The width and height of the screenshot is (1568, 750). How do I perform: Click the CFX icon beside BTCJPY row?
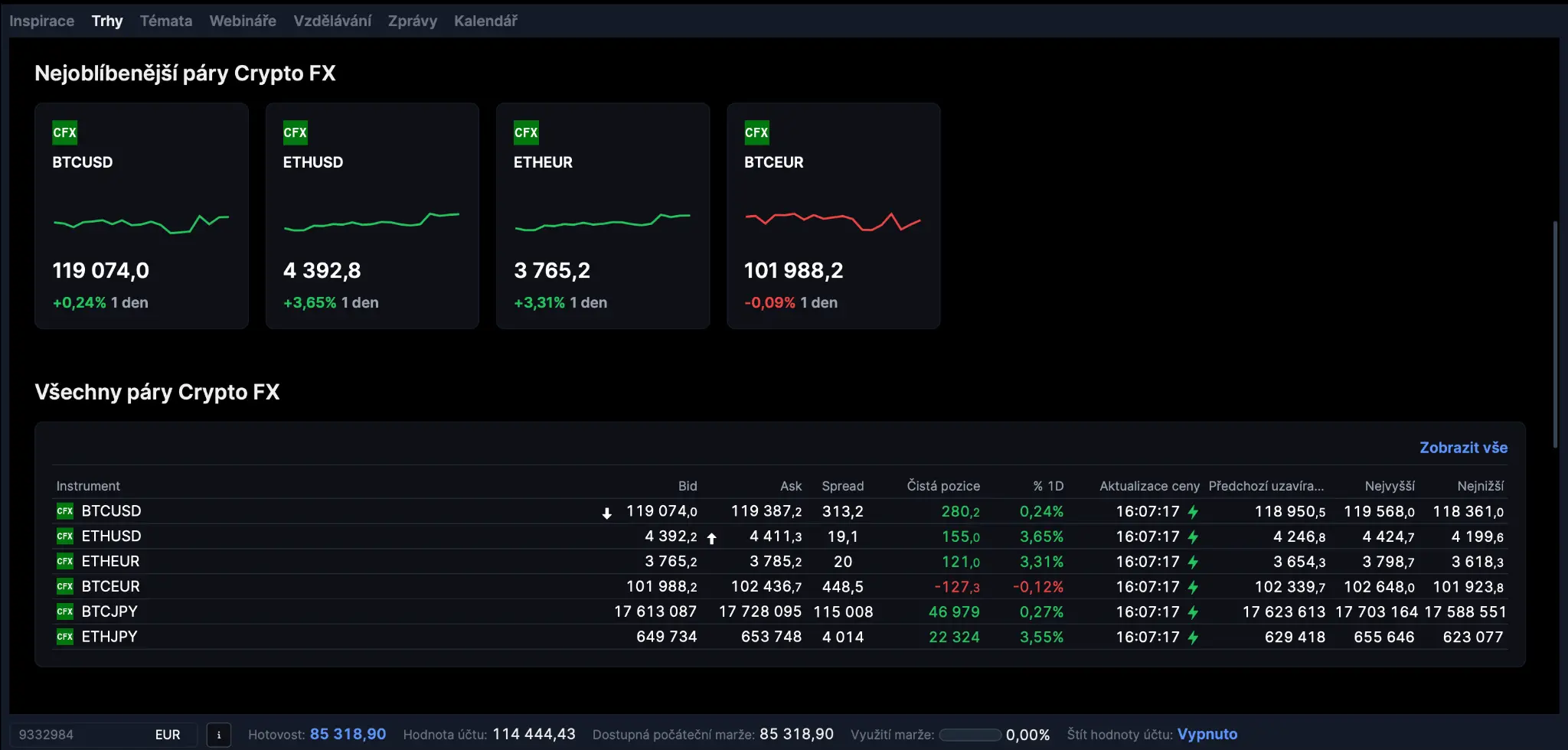(65, 611)
